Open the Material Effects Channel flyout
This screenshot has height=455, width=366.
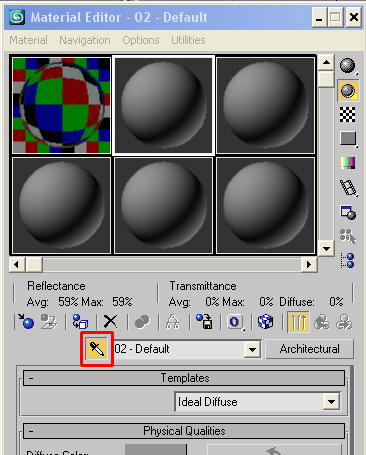tap(235, 322)
